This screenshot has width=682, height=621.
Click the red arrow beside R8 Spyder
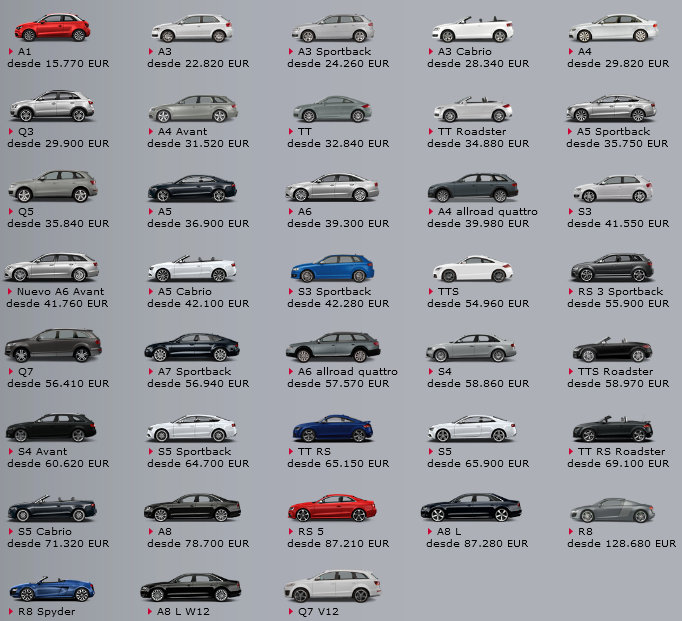(x=11, y=611)
